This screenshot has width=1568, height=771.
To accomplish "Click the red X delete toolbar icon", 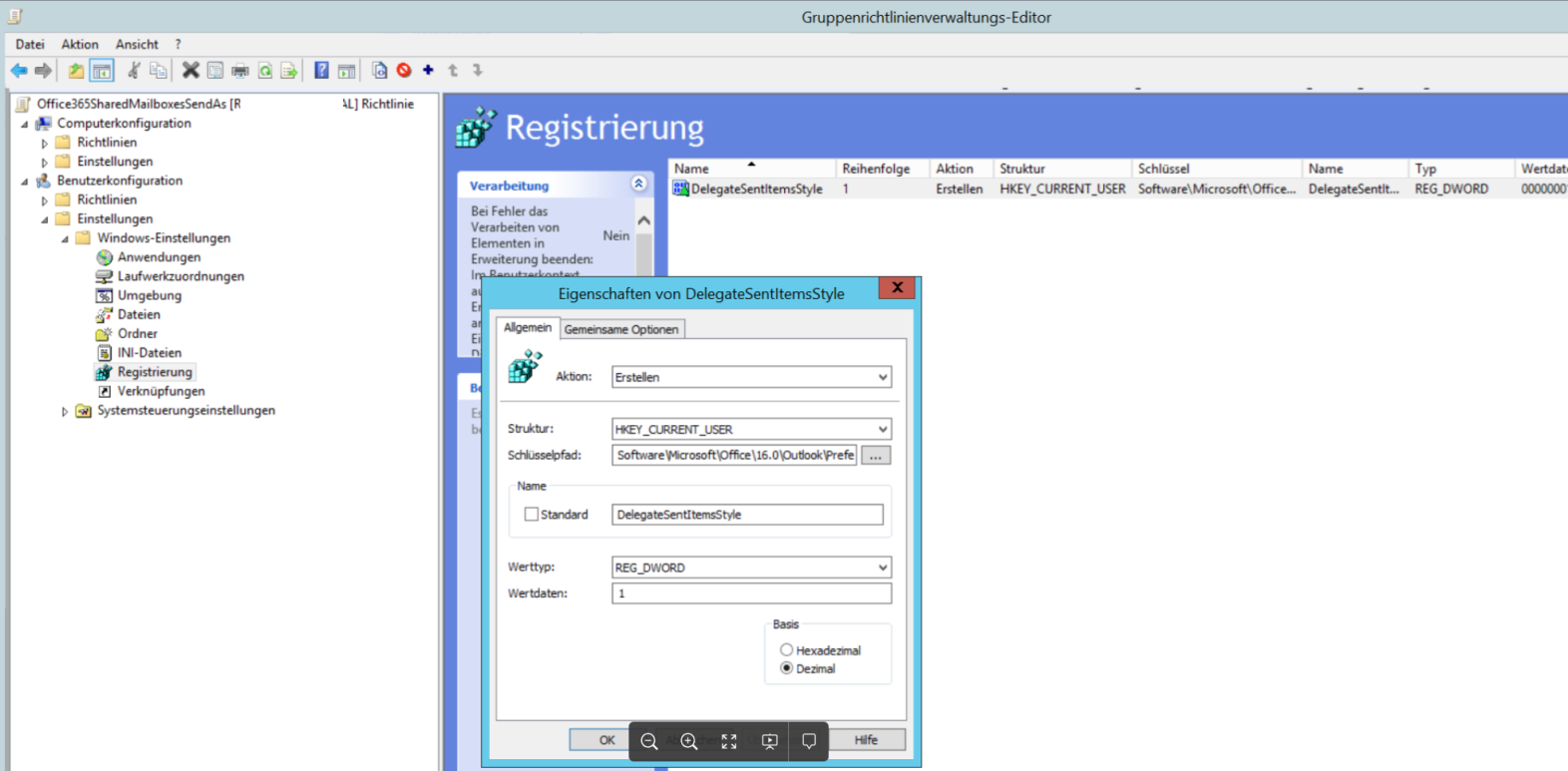I will pyautogui.click(x=191, y=71).
